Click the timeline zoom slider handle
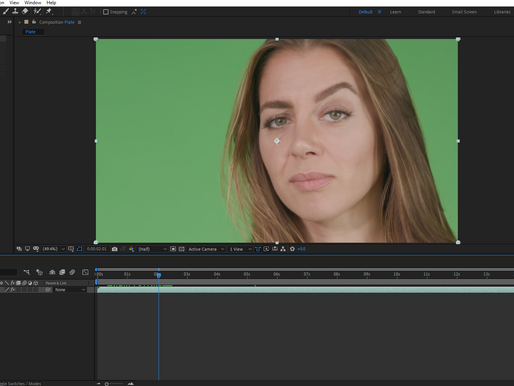Screen dimensions: 514x386 [x=107, y=384]
